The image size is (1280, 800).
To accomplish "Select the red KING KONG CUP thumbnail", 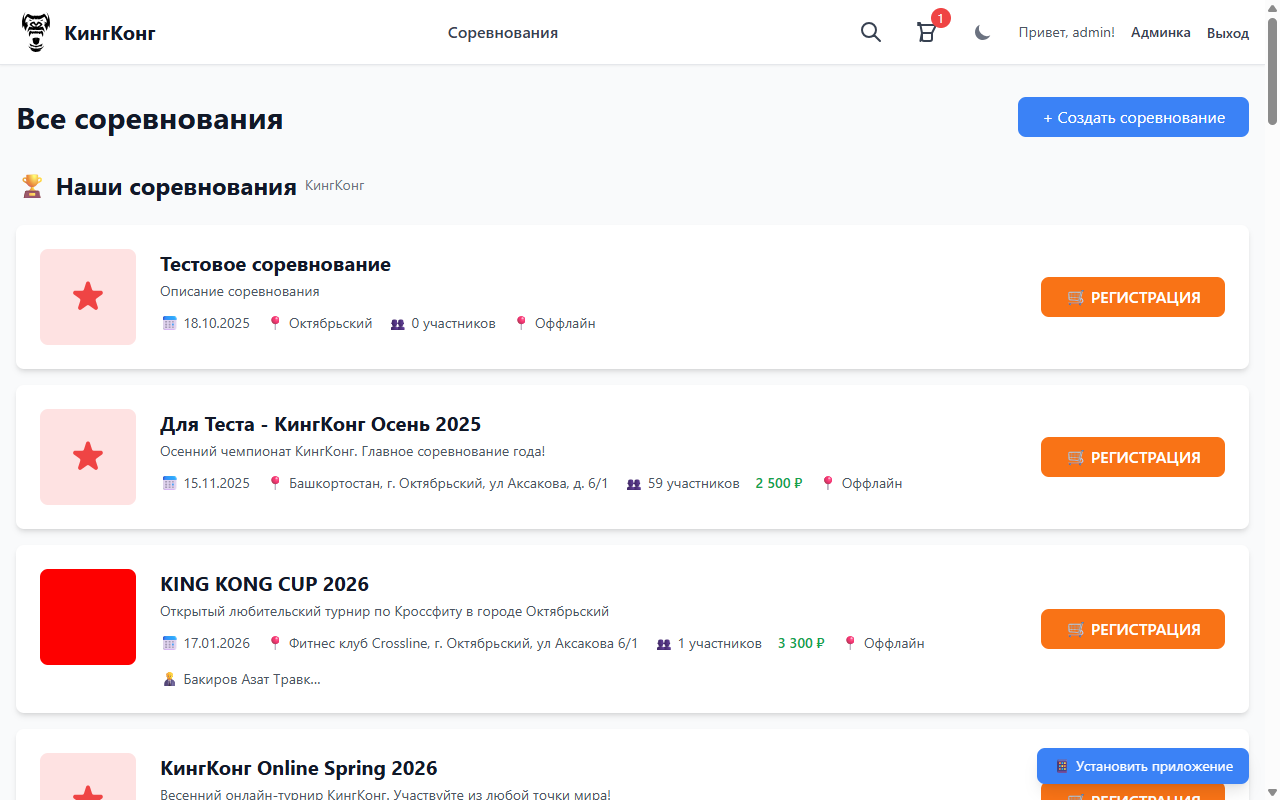I will pos(88,617).
